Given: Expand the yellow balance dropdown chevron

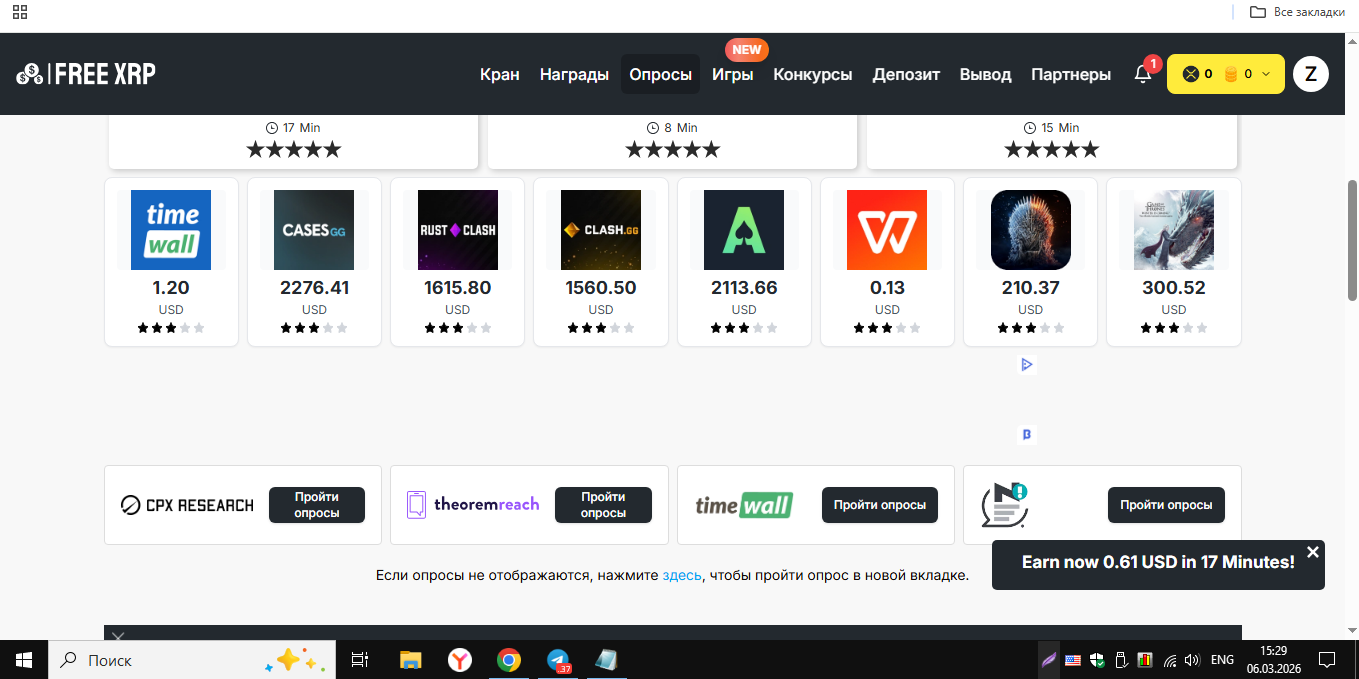Looking at the screenshot, I should (x=1266, y=74).
